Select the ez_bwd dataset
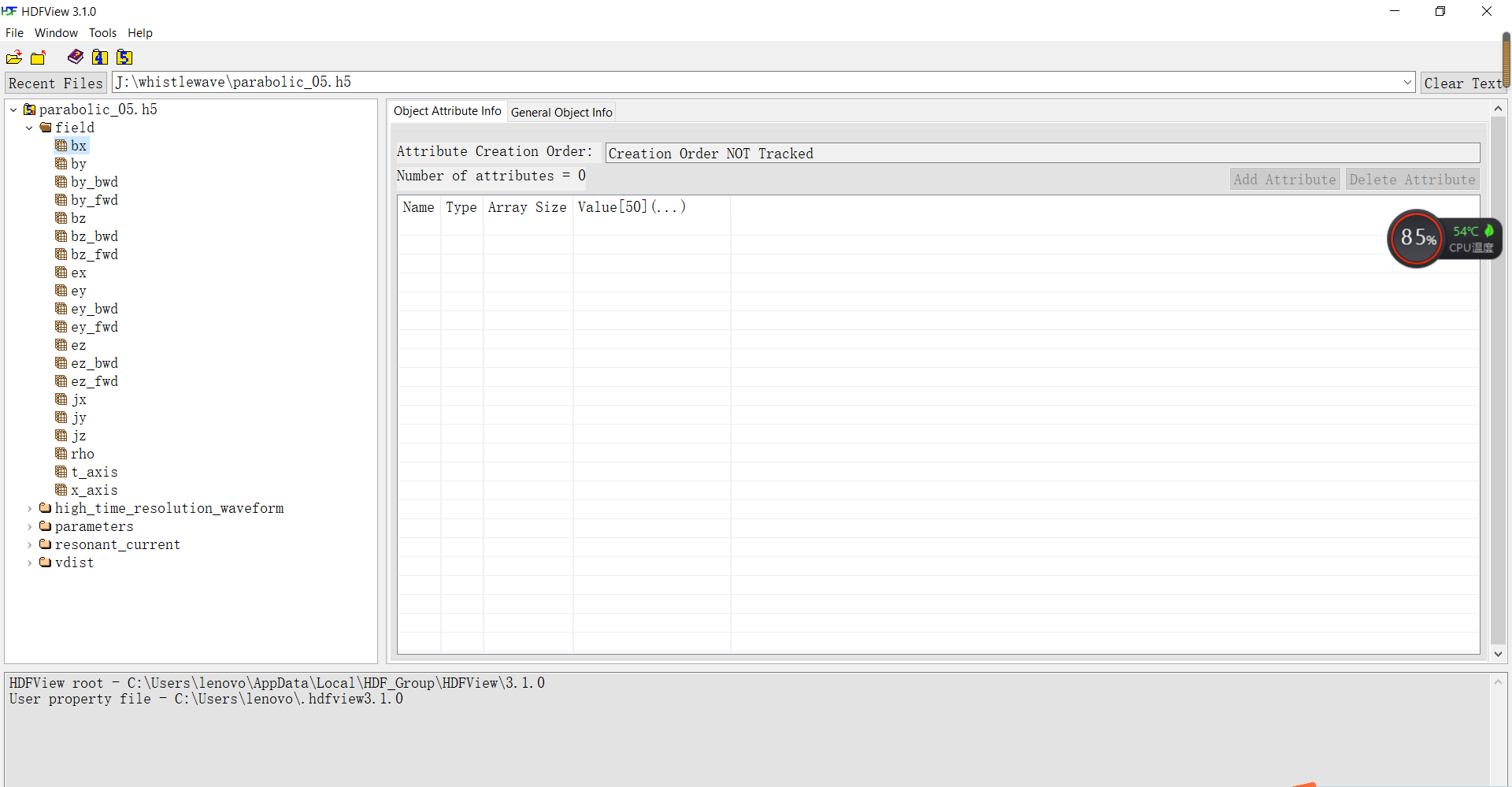The width and height of the screenshot is (1512, 787). click(x=94, y=362)
